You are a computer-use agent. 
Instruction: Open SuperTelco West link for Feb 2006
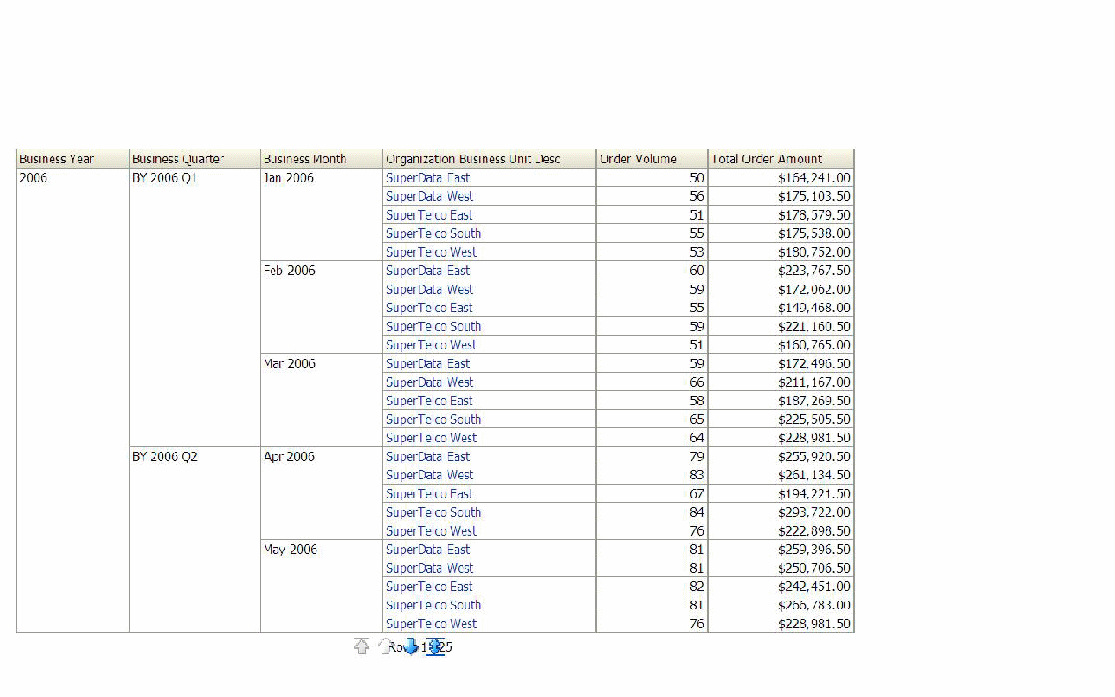click(431, 345)
